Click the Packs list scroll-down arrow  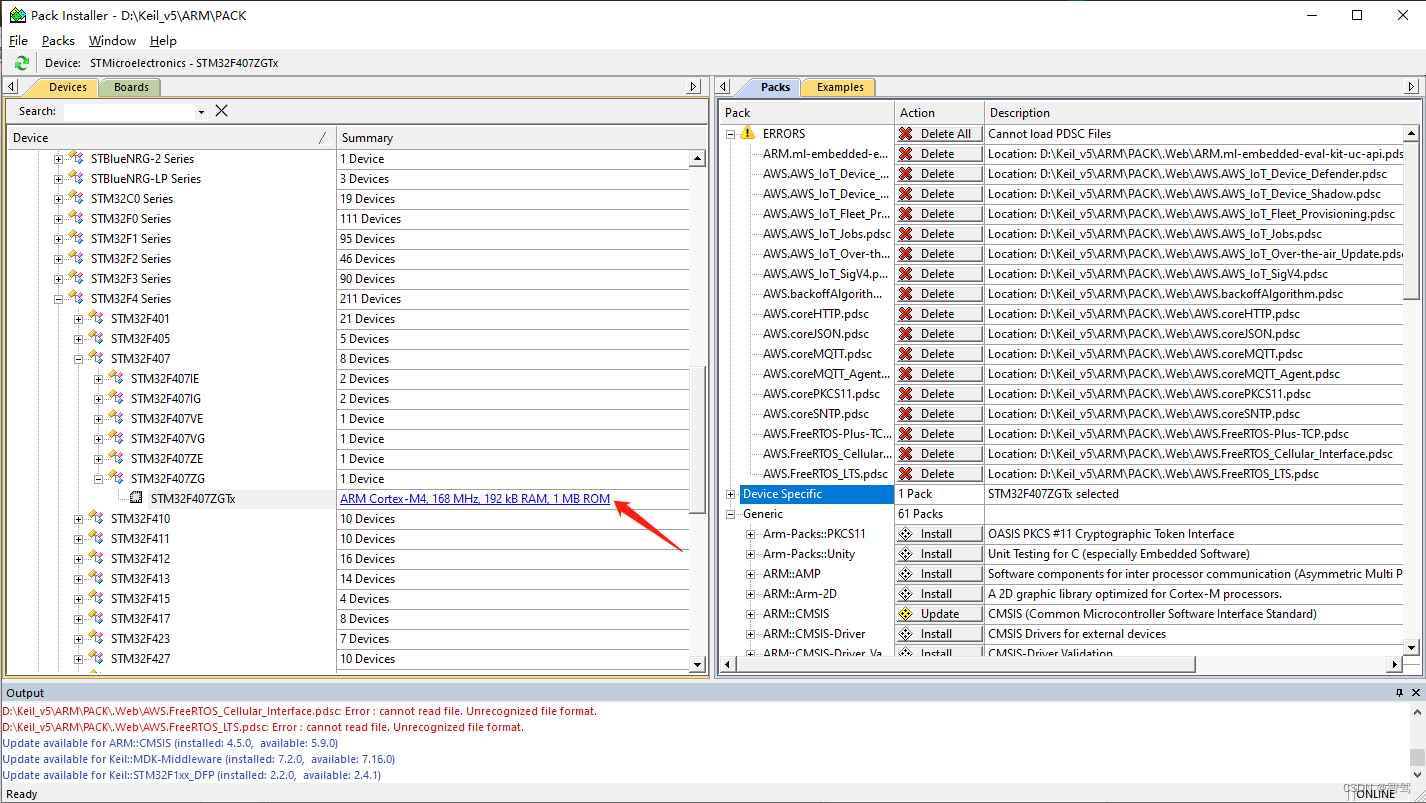(x=1411, y=647)
